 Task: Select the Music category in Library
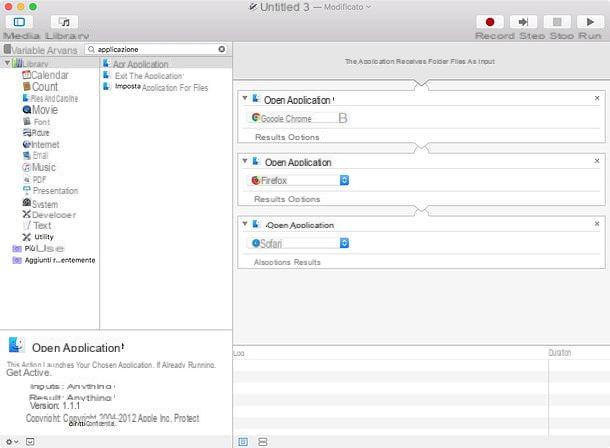[39, 167]
